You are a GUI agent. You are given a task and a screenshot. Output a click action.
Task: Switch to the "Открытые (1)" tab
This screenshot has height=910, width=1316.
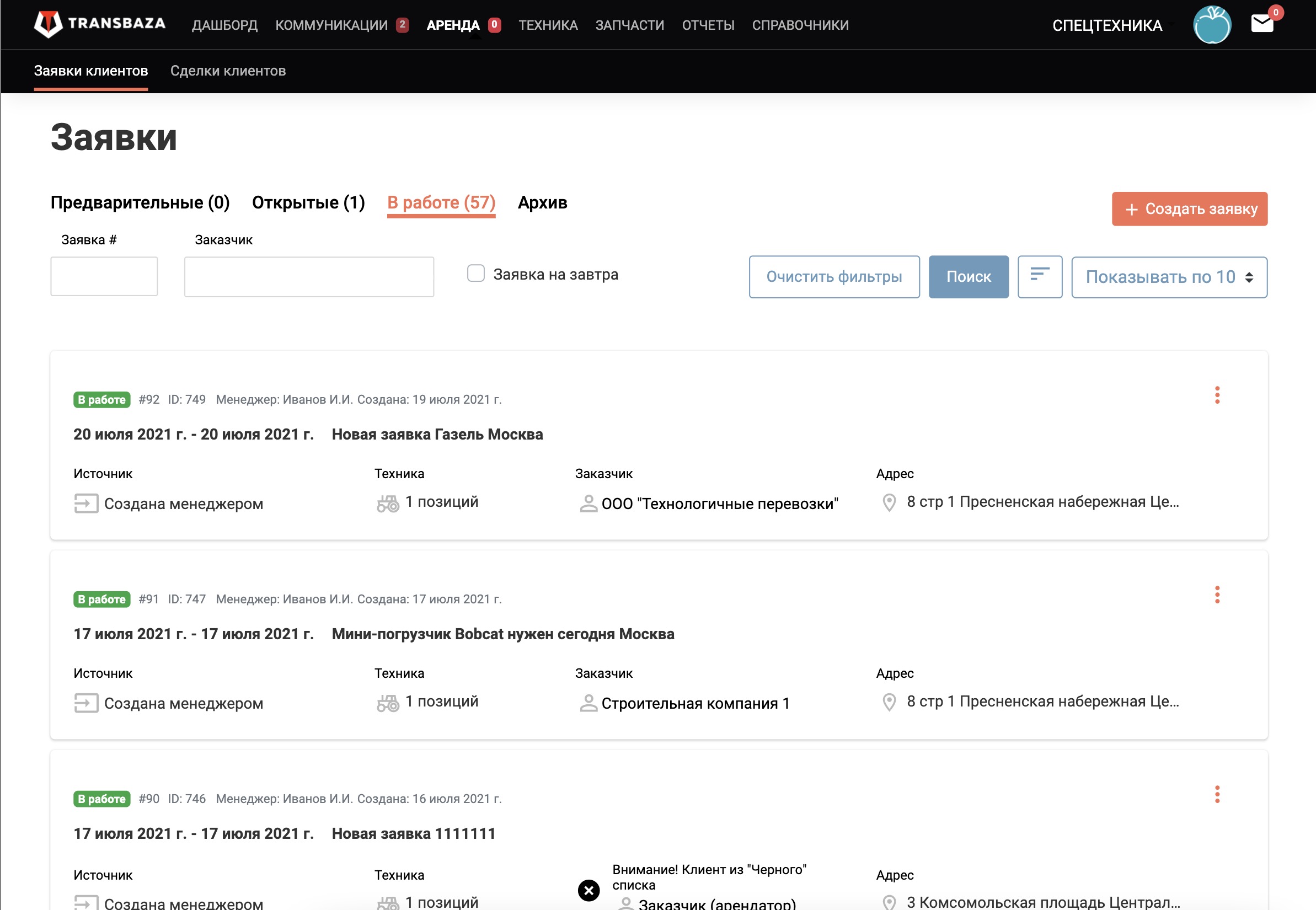pos(308,202)
